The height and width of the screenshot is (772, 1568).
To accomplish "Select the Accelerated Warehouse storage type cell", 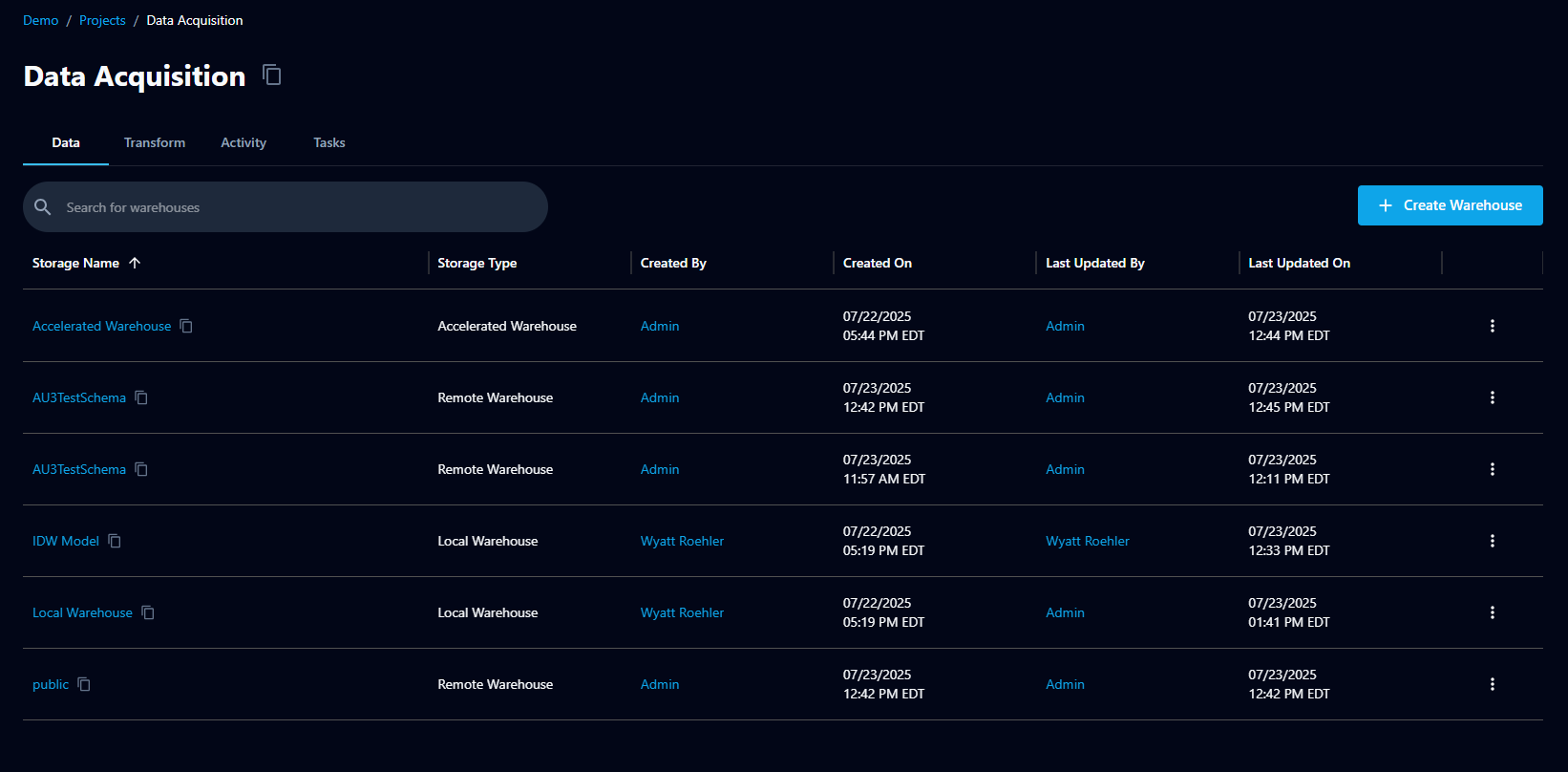I will pos(507,326).
